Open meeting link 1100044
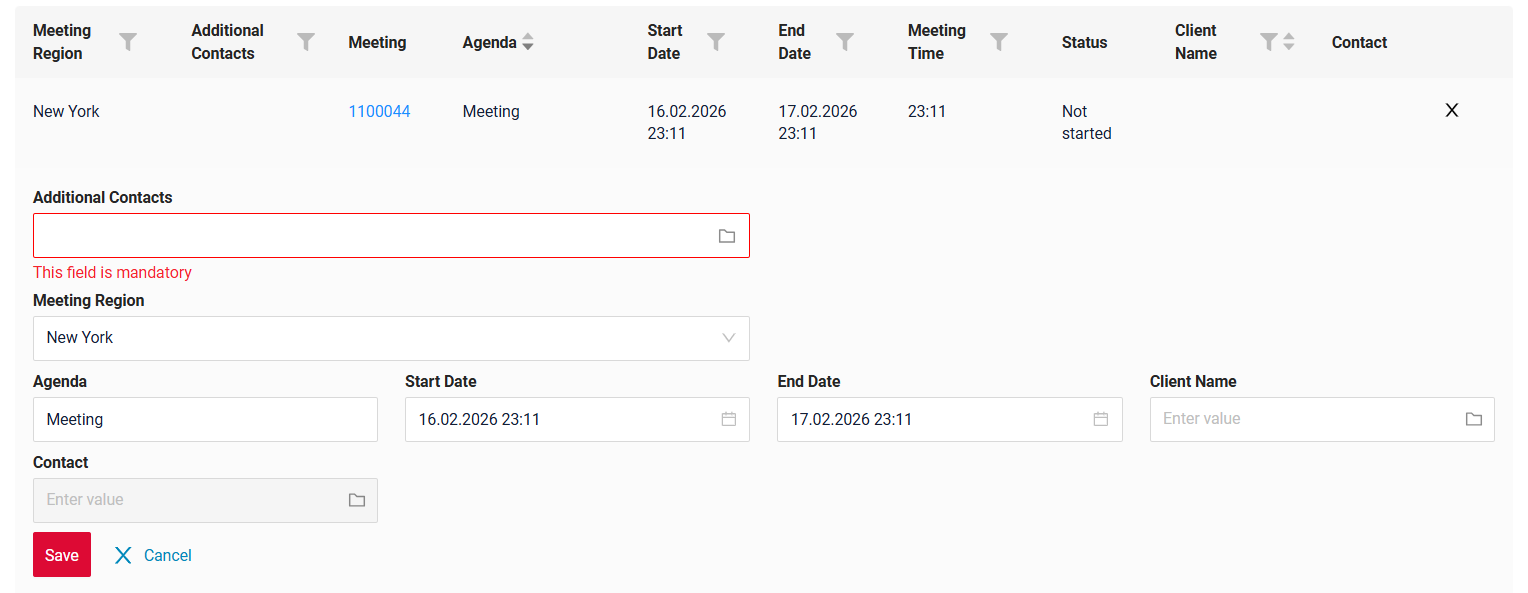The height and width of the screenshot is (593, 1528). (x=379, y=111)
